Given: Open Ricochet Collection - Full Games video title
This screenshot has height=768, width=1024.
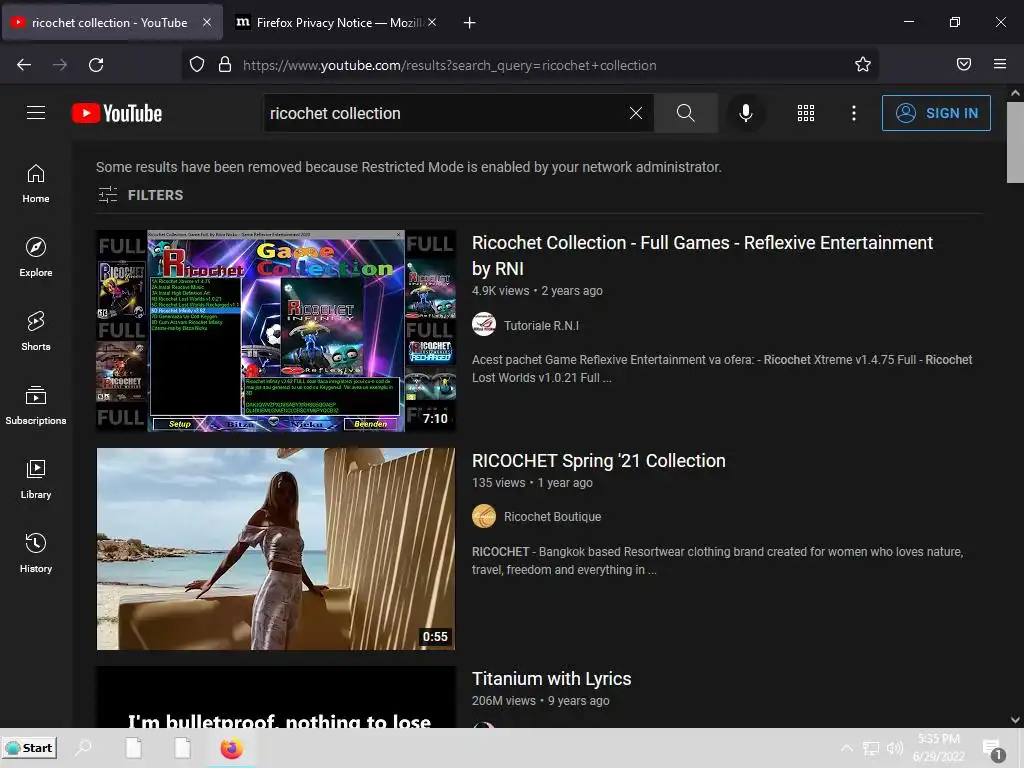Looking at the screenshot, I should pos(702,255).
